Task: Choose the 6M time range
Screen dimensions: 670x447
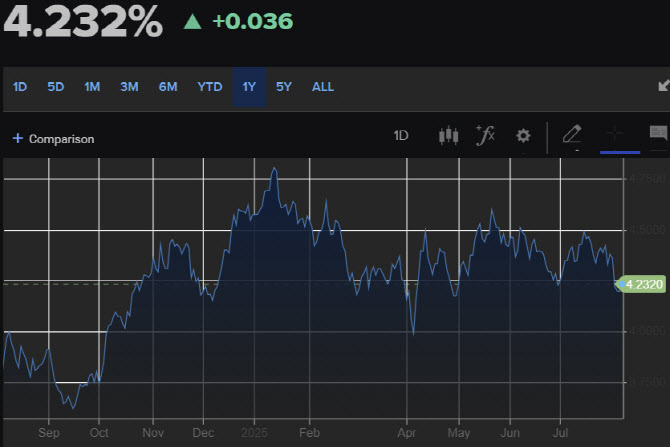Action: coord(168,87)
